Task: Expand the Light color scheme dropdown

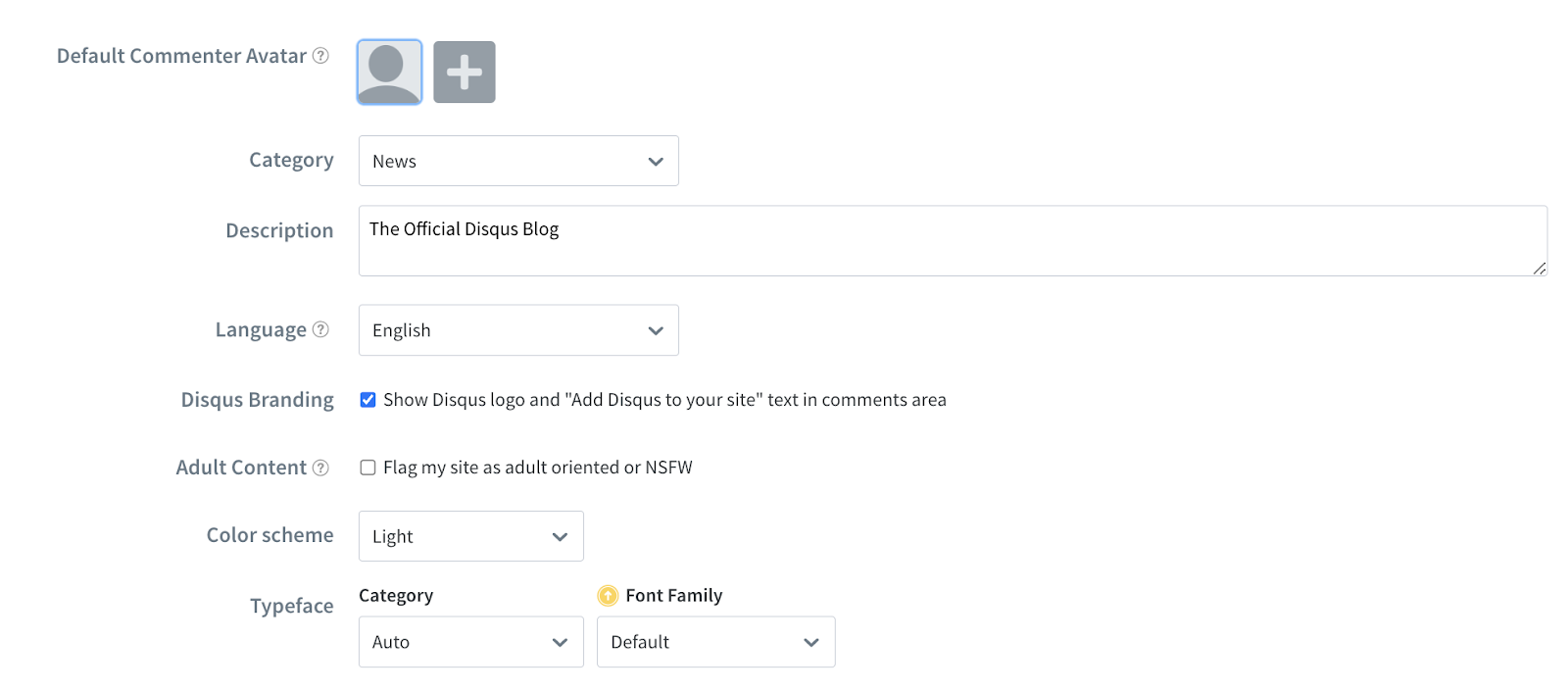Action: pos(470,536)
